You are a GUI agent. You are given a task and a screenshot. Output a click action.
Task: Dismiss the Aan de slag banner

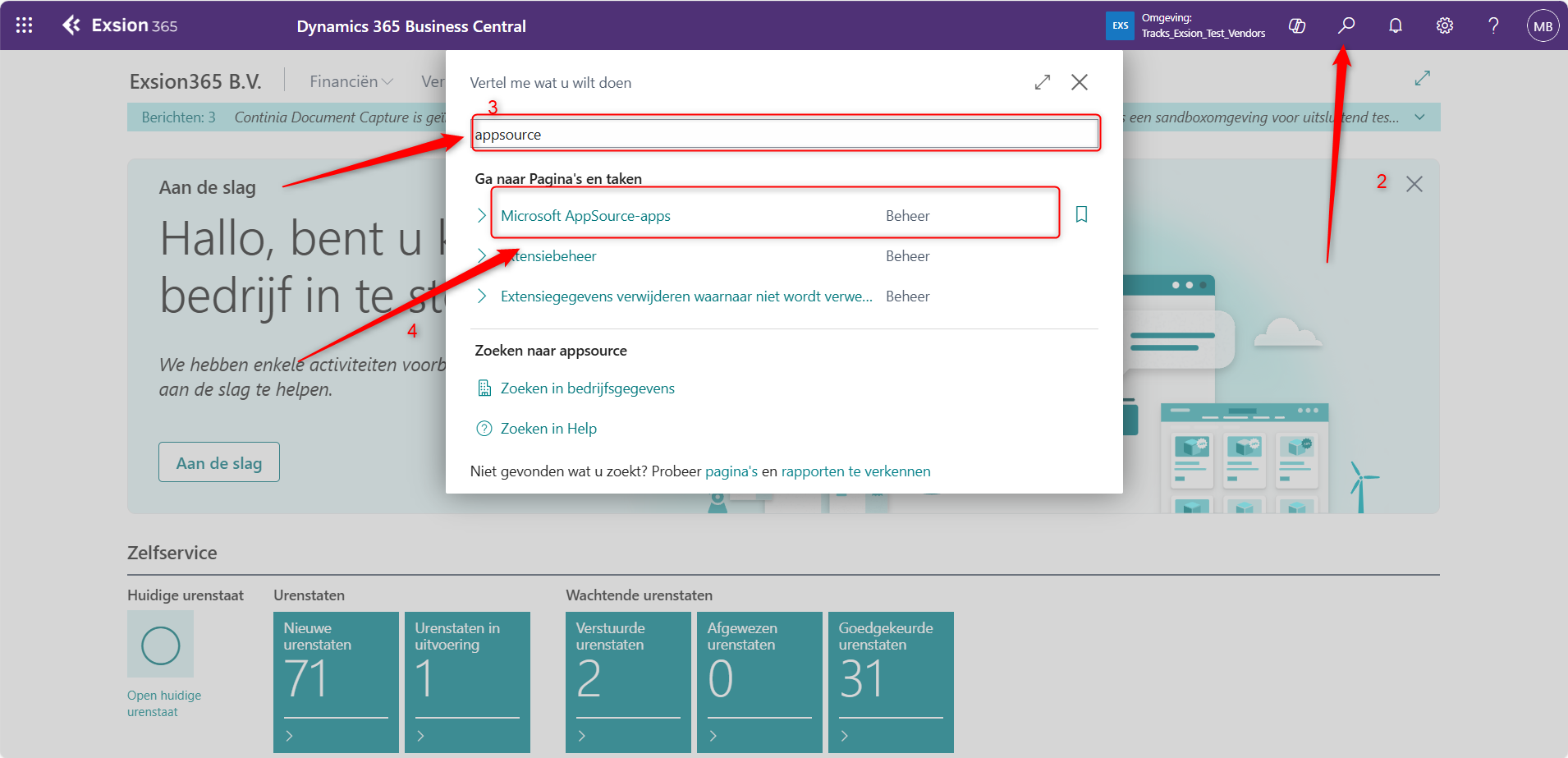coord(1414,184)
